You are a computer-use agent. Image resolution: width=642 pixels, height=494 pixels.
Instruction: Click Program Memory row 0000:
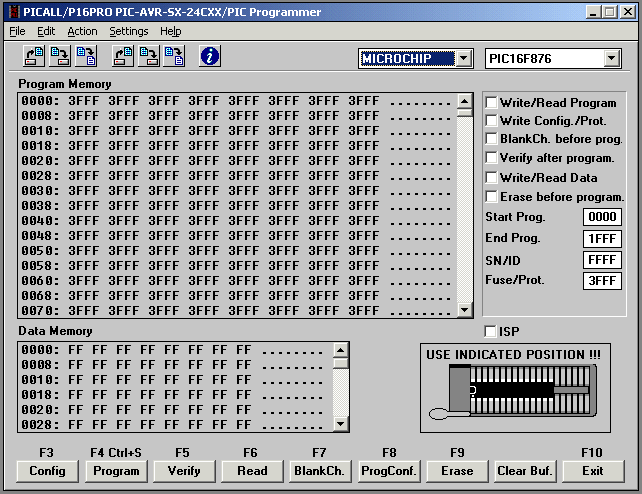(x=236, y=101)
